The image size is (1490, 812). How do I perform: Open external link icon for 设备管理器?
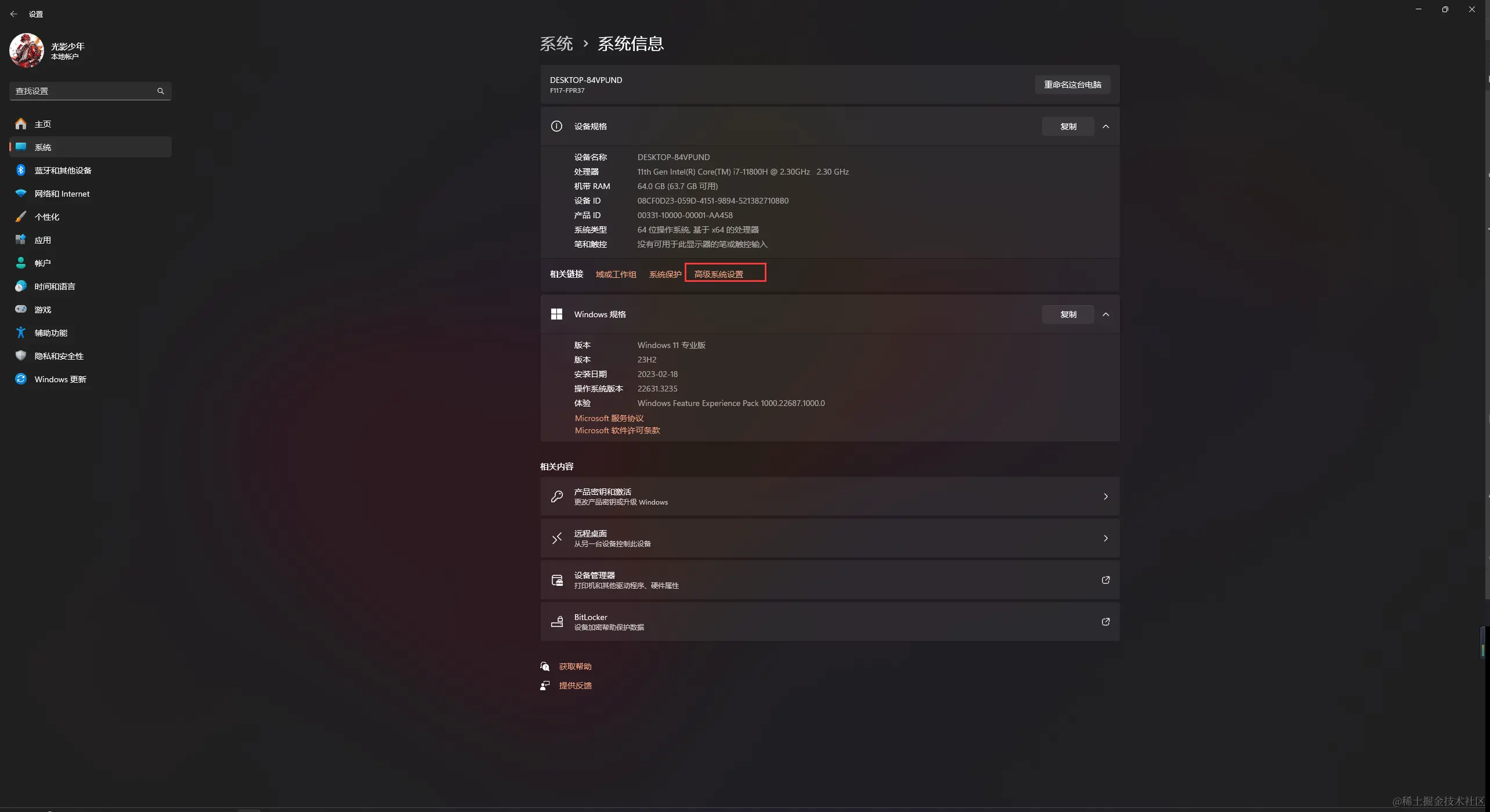tap(1105, 580)
